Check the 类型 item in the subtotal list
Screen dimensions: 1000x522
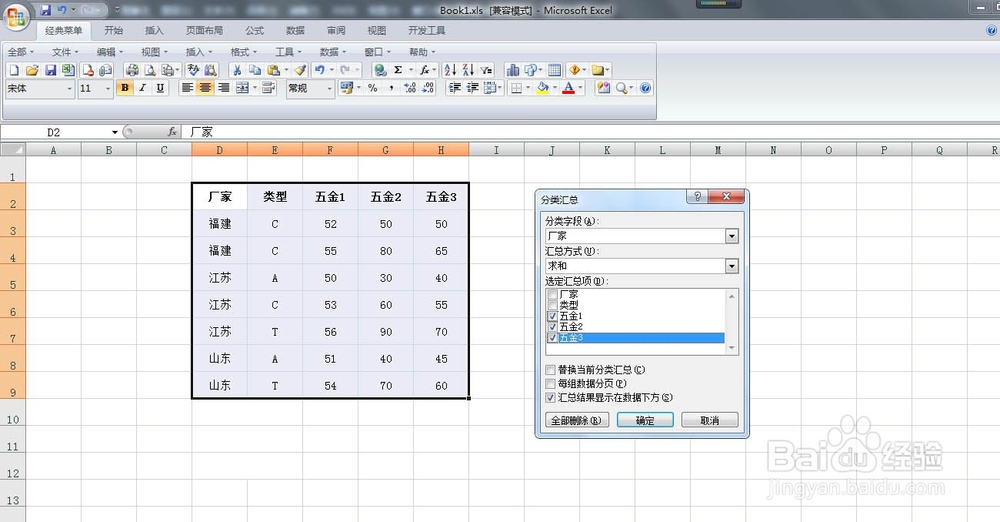pos(552,306)
